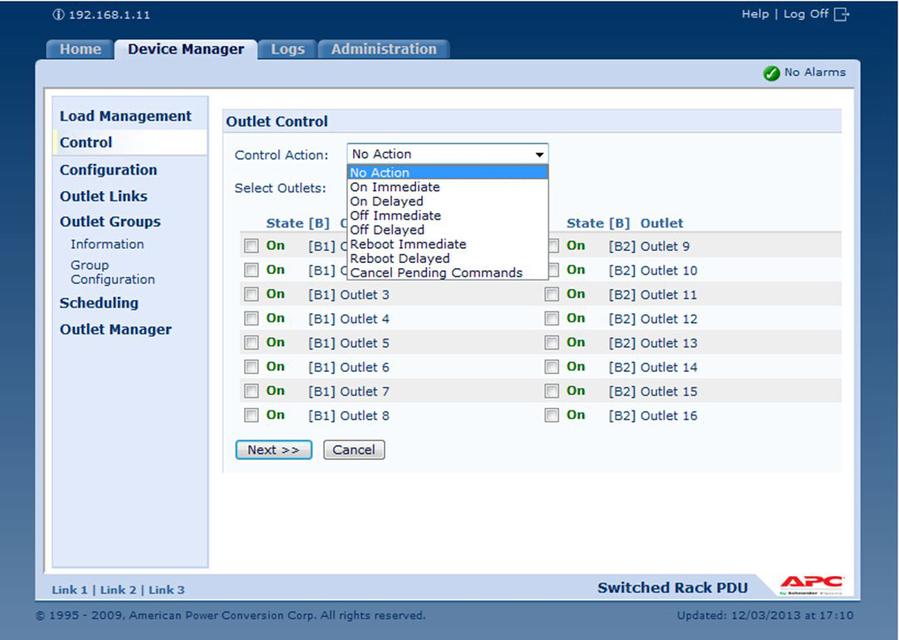Tick the Outlet 12 checkbox
The width and height of the screenshot is (899, 640).
point(552,319)
